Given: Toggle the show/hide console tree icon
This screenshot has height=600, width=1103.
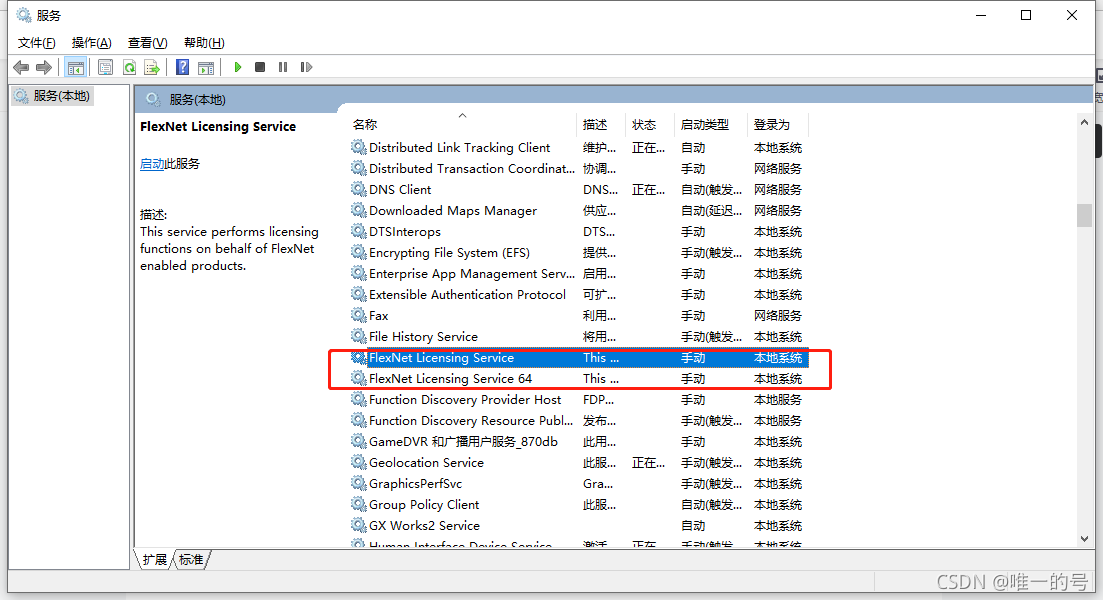Looking at the screenshot, I should (x=75, y=68).
